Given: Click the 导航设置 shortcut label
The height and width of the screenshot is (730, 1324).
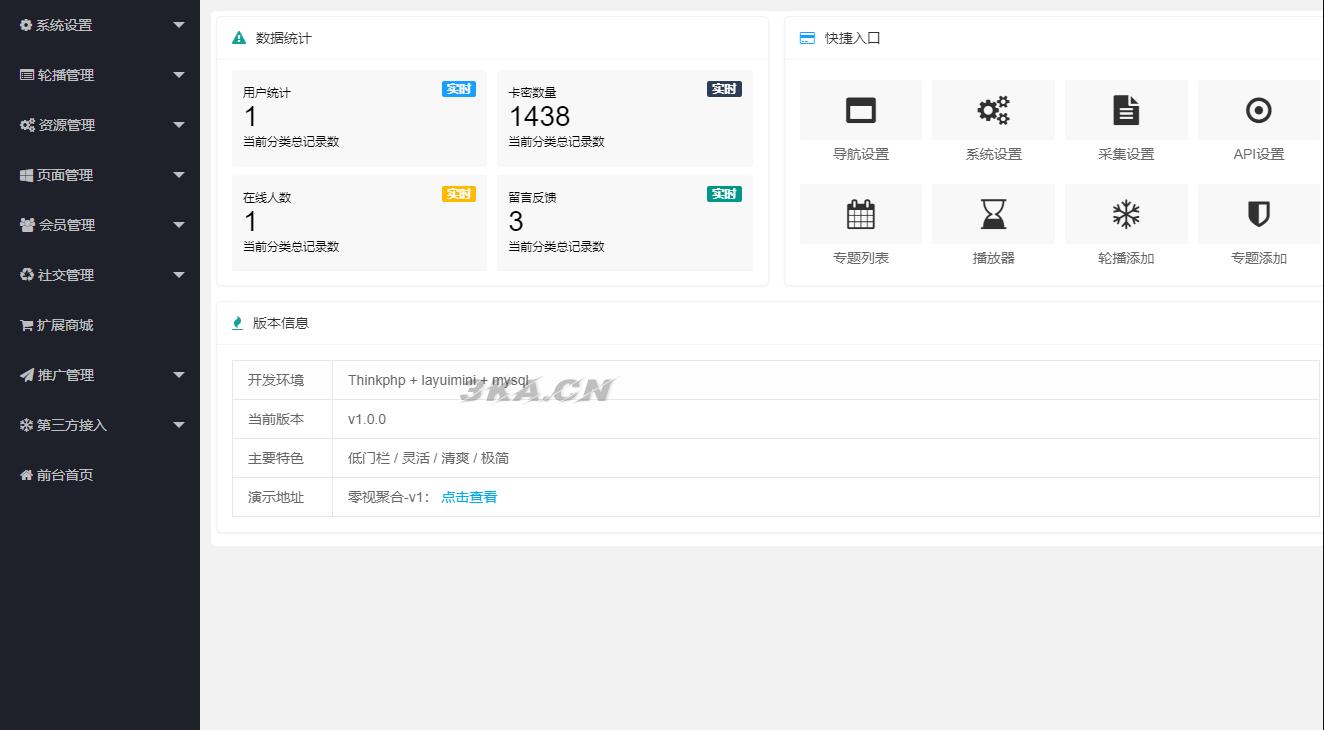Looking at the screenshot, I should (861, 154).
